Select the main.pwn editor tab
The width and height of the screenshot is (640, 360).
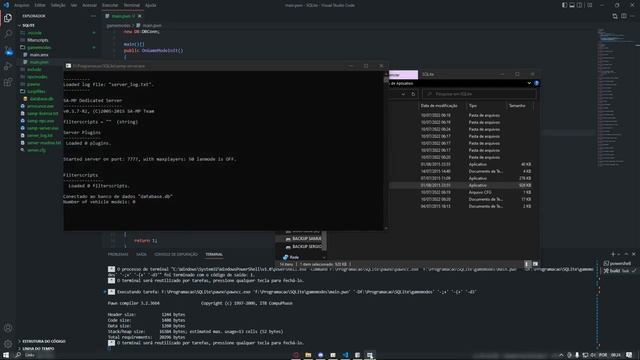pos(123,16)
